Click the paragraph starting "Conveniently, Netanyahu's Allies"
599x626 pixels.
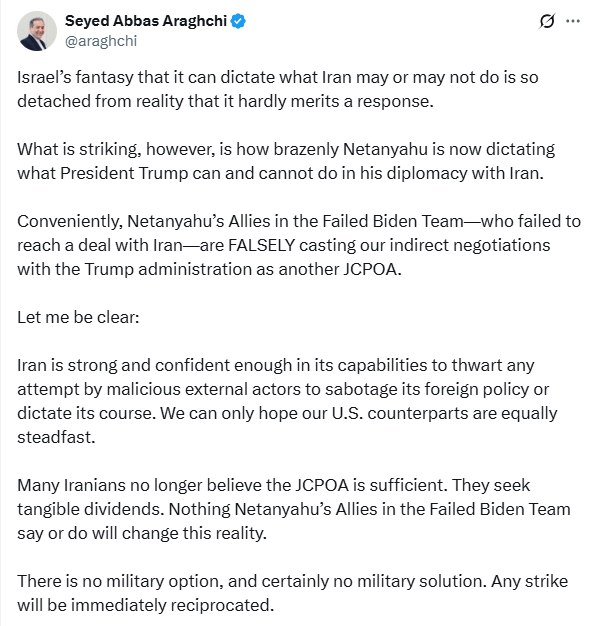click(299, 245)
